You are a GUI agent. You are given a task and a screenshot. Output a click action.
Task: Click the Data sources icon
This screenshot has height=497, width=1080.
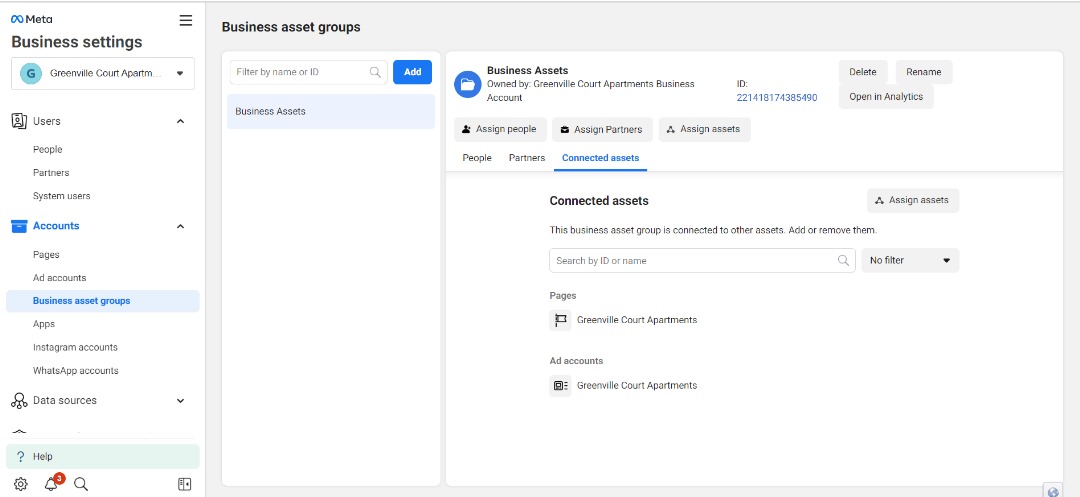(19, 401)
